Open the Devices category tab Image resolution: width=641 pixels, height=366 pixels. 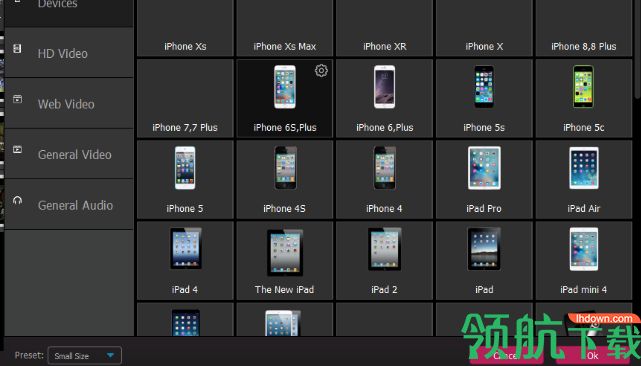[69, 12]
